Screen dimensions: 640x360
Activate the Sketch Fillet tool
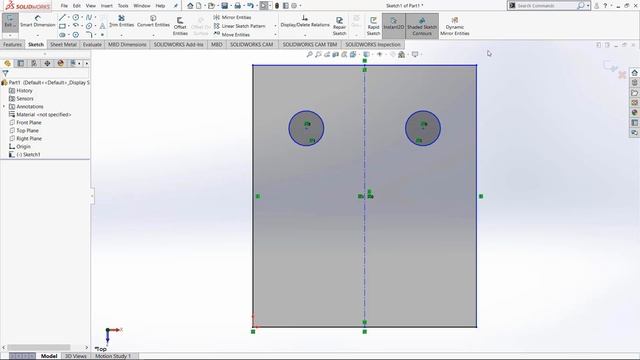click(89, 35)
